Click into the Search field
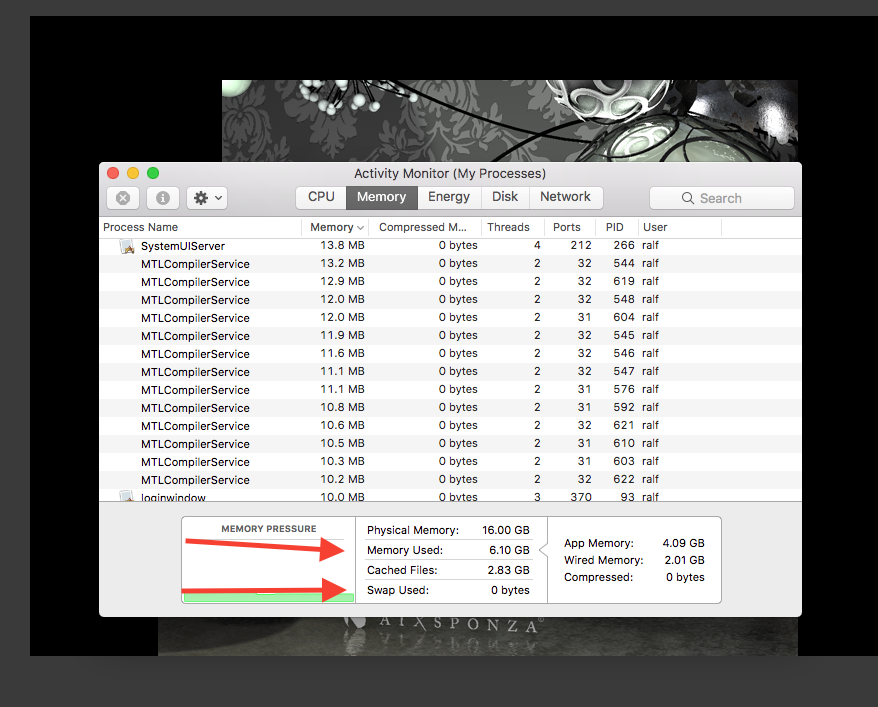The height and width of the screenshot is (707, 878). [722, 198]
